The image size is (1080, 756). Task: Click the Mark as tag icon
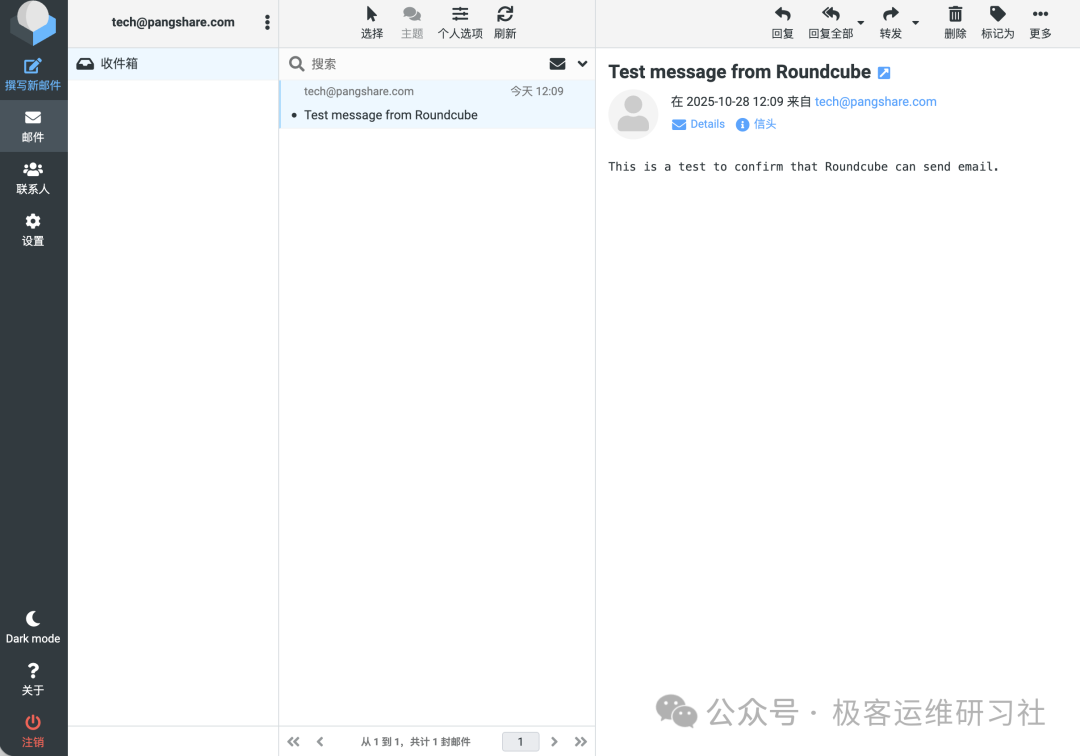click(997, 14)
